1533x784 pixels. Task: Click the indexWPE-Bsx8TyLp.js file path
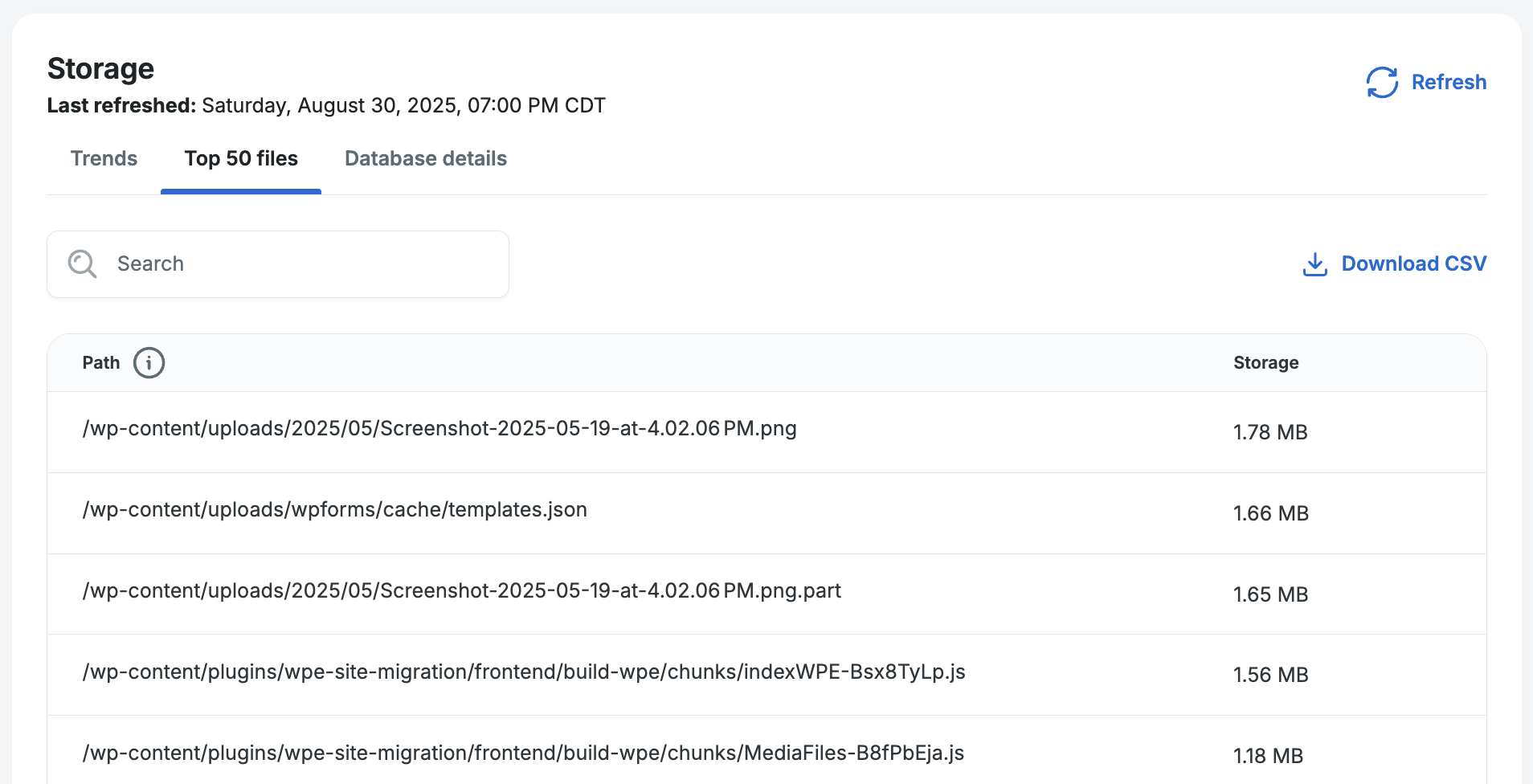pos(523,672)
